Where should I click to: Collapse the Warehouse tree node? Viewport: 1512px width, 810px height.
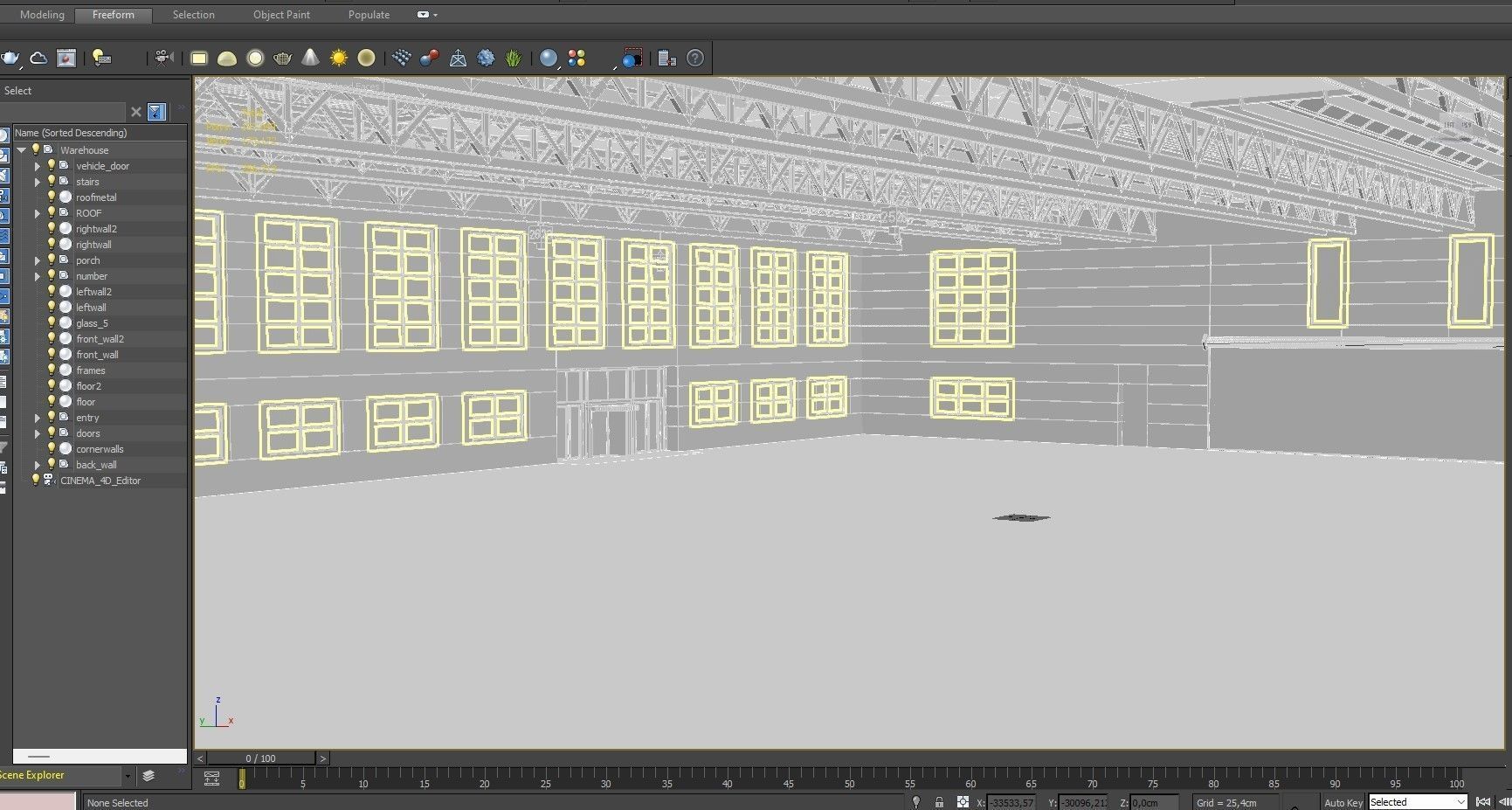pyautogui.click(x=22, y=150)
